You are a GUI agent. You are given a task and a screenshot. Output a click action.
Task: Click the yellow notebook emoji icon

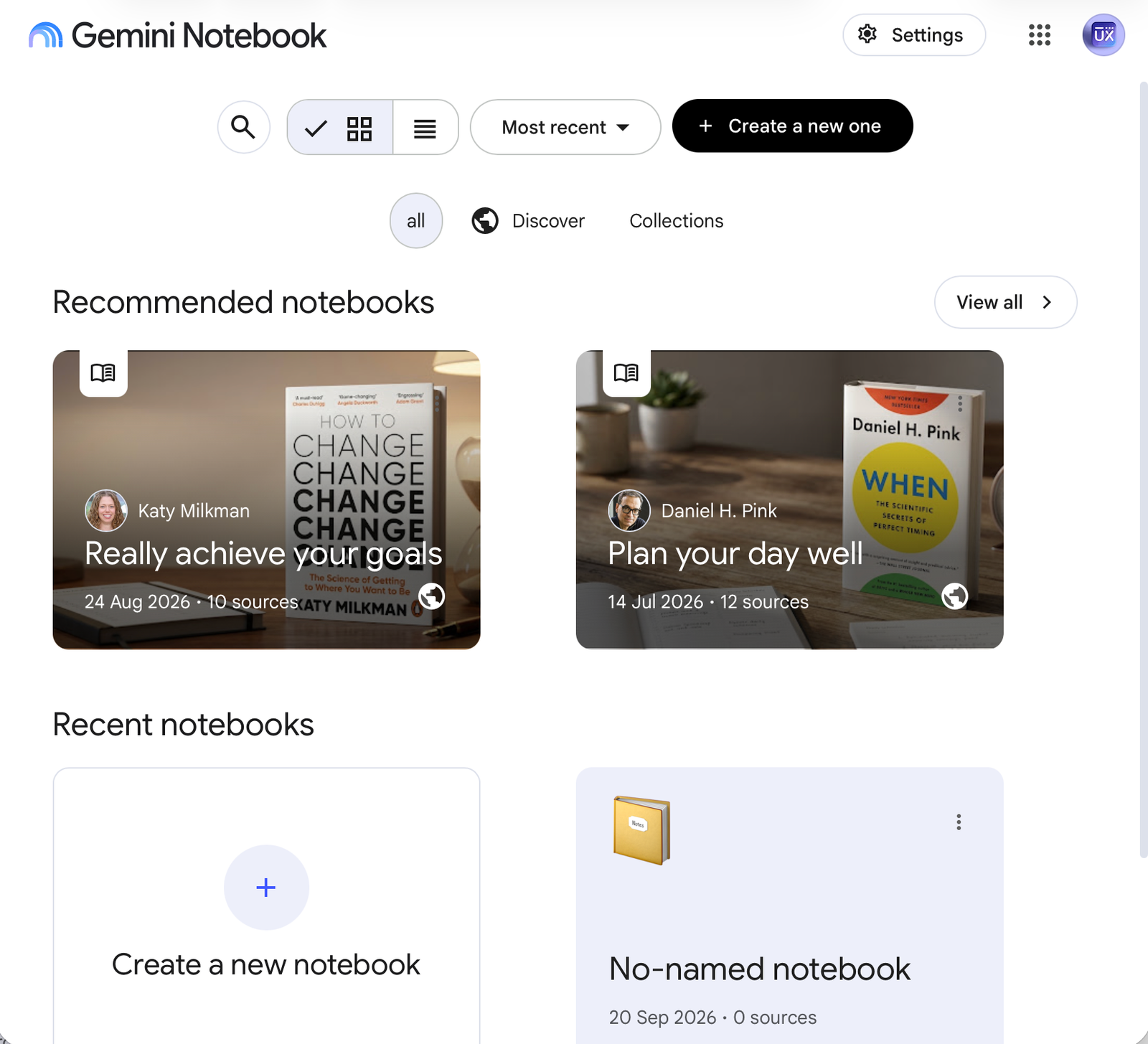641,830
